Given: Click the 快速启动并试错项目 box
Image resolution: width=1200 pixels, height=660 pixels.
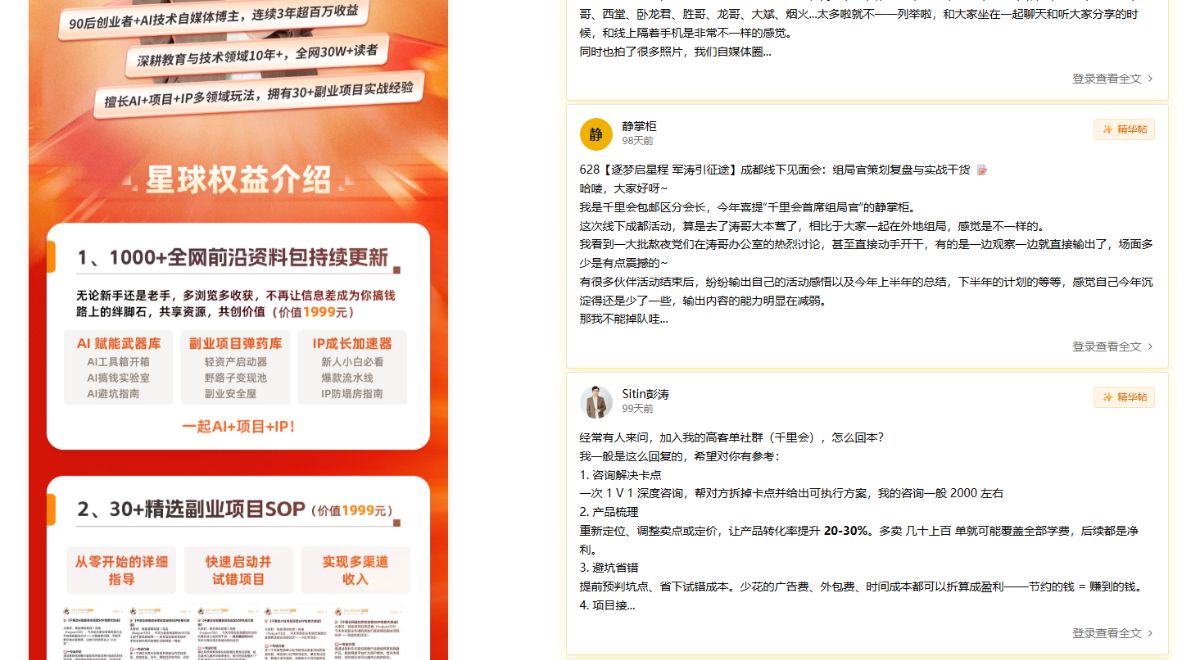Looking at the screenshot, I should (238, 570).
